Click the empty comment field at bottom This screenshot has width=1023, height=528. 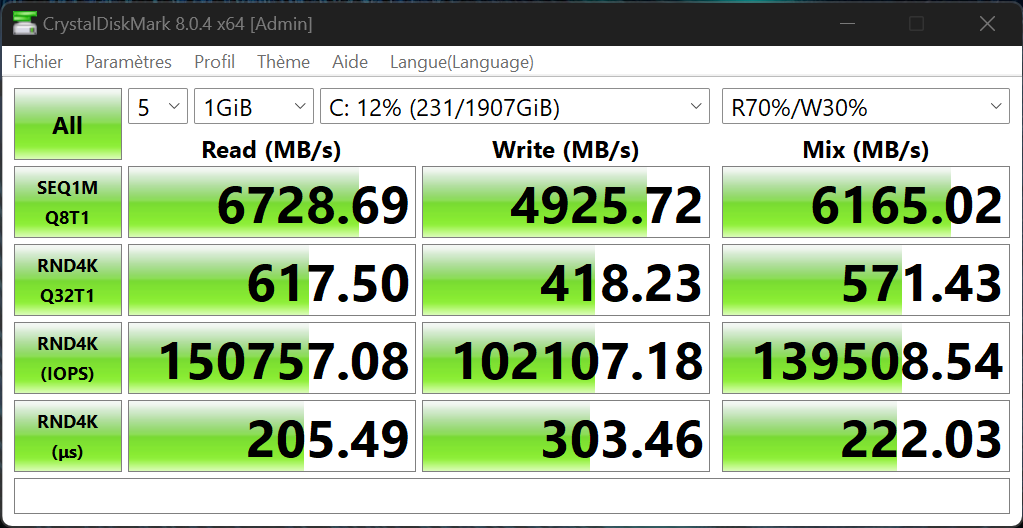tap(511, 495)
